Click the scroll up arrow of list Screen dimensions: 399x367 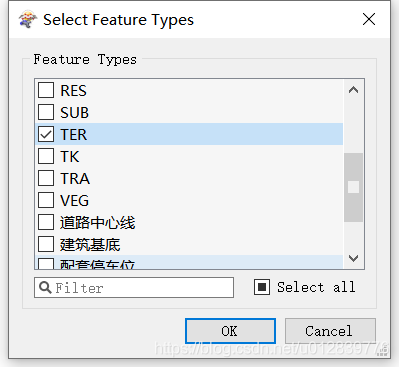coord(353,90)
